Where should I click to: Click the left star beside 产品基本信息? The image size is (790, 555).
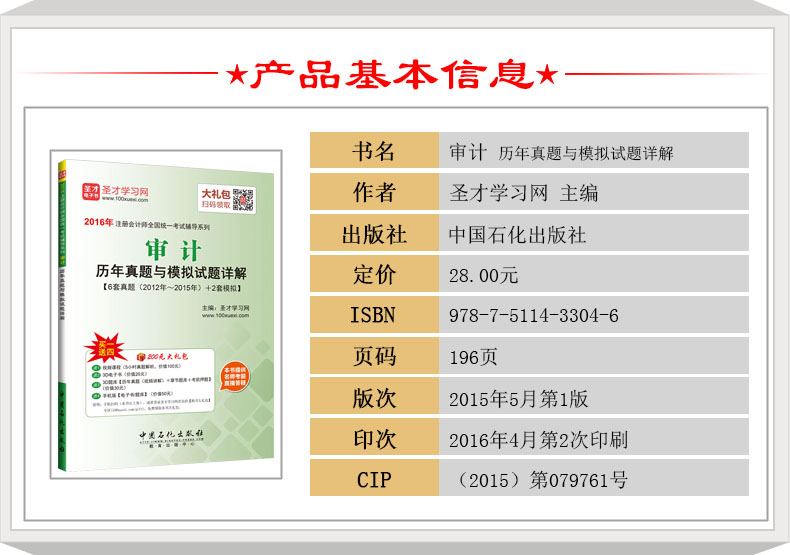[235, 75]
